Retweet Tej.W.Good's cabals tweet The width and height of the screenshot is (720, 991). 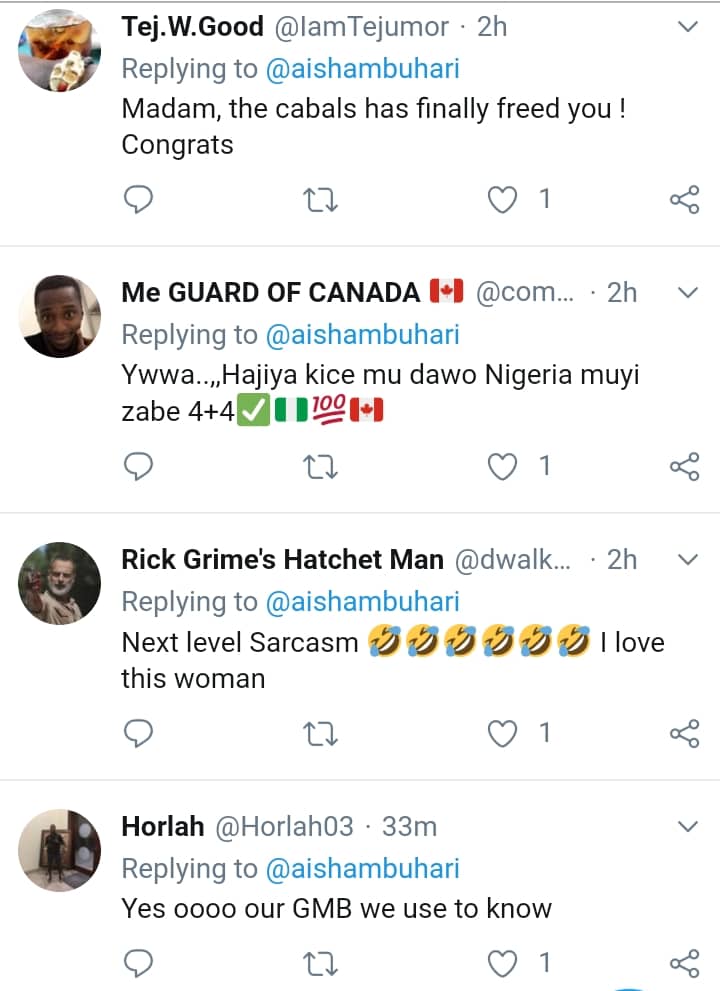tap(320, 200)
